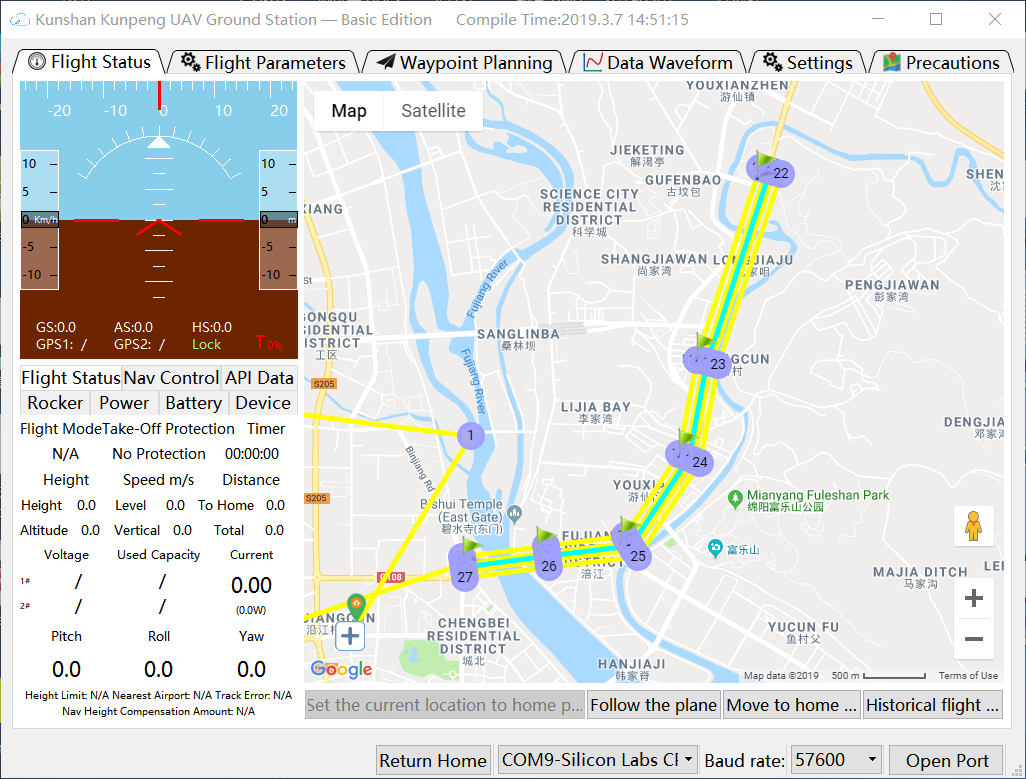This screenshot has width=1026, height=779.
Task: Click the green home location pin
Action: pos(355,604)
